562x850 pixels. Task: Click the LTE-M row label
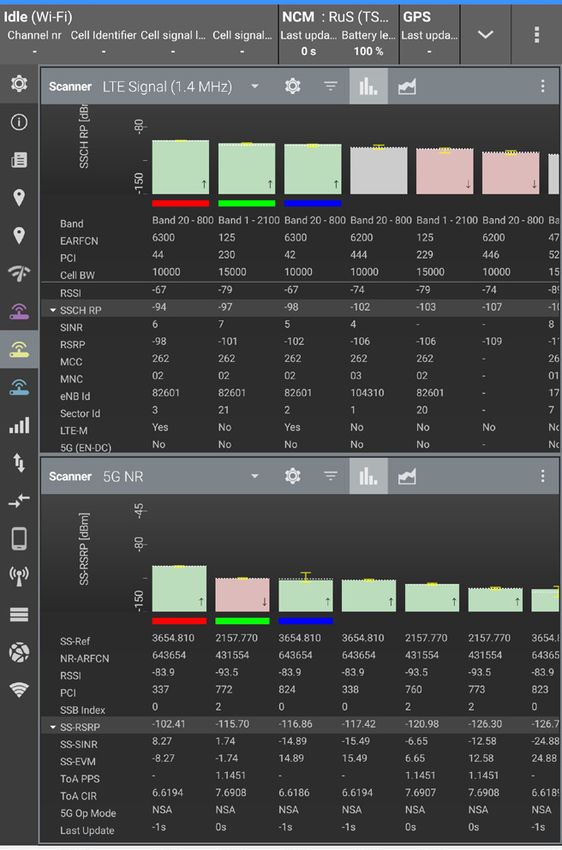point(73,431)
